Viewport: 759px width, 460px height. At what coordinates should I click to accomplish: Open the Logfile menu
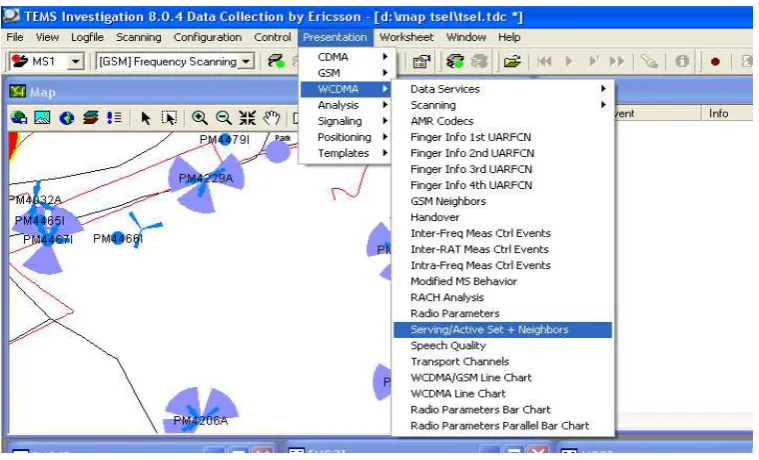[87, 37]
